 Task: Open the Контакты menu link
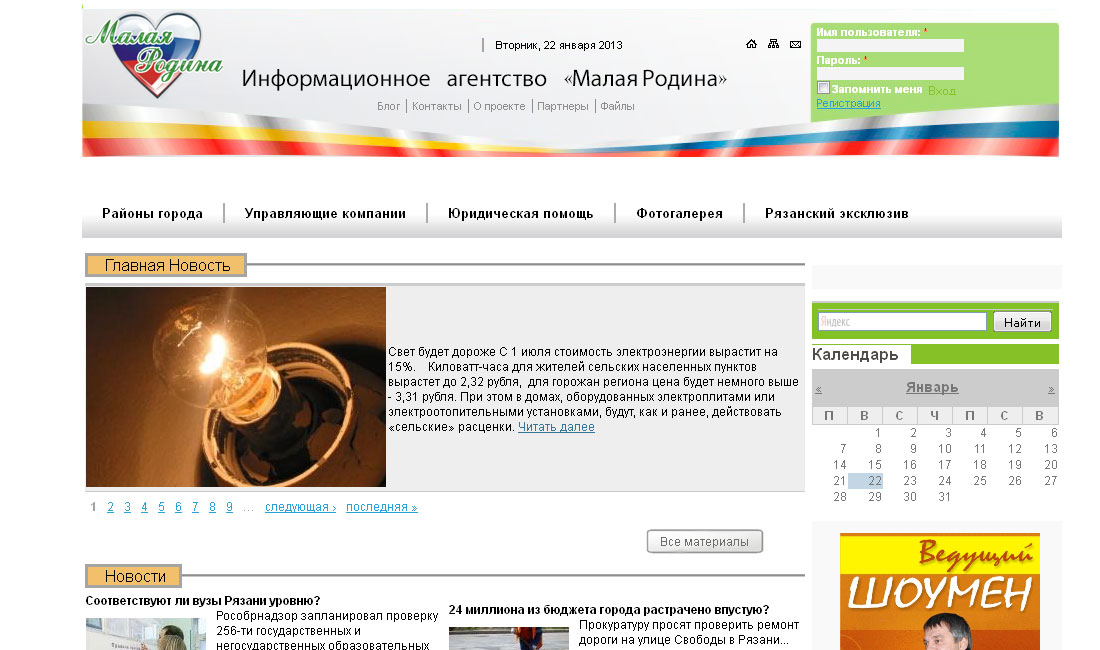coord(436,106)
